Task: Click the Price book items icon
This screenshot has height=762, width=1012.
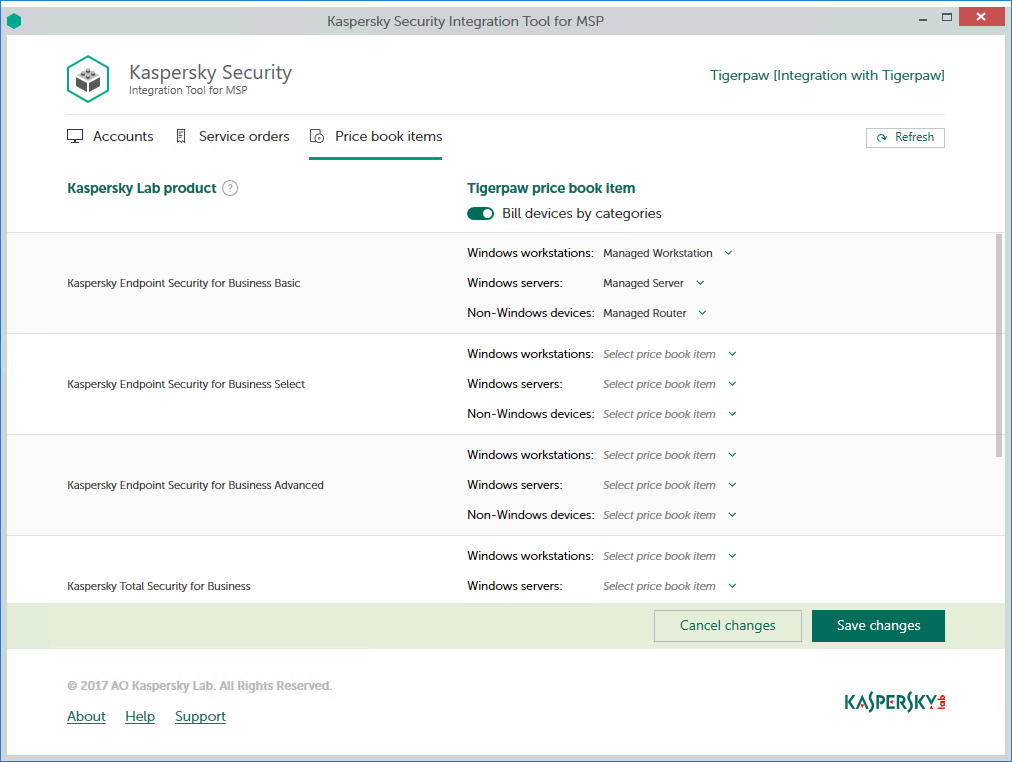Action: click(317, 136)
